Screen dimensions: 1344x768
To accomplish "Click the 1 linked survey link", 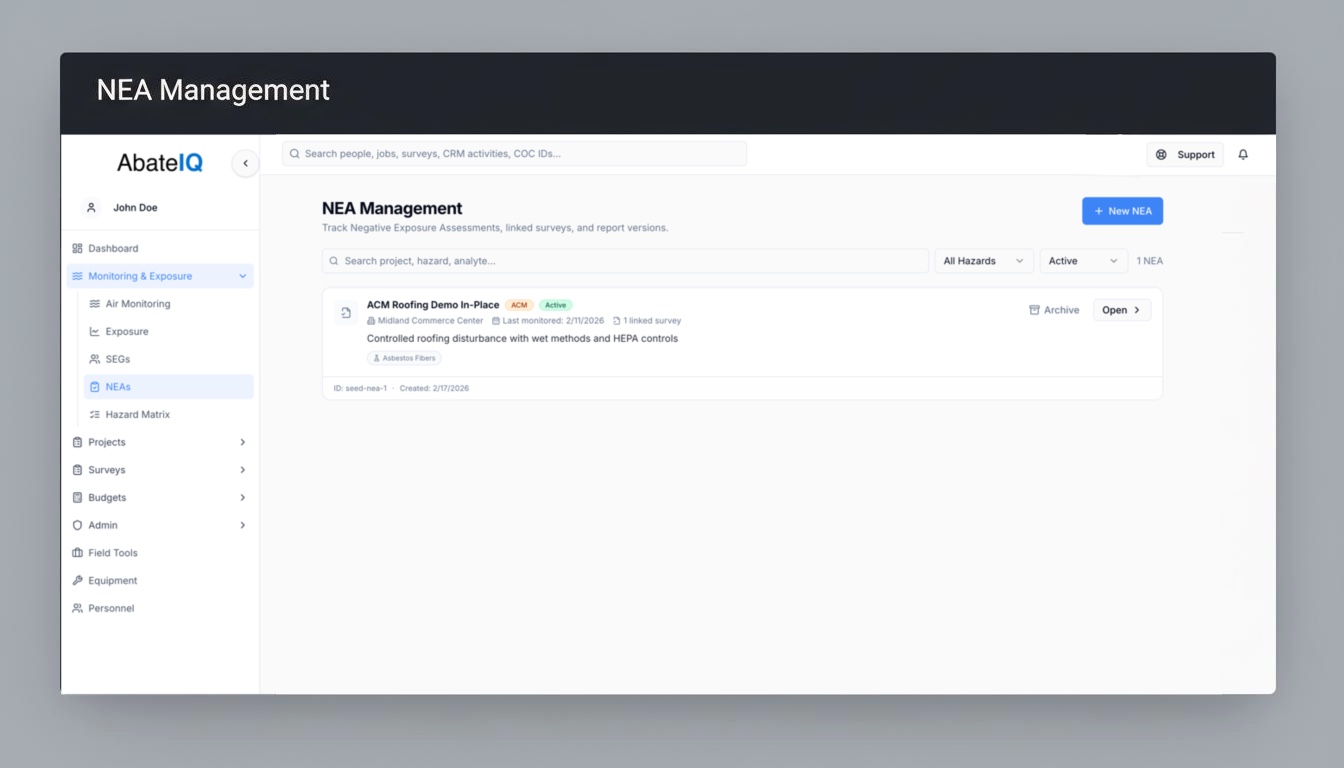I will pyautogui.click(x=647, y=321).
